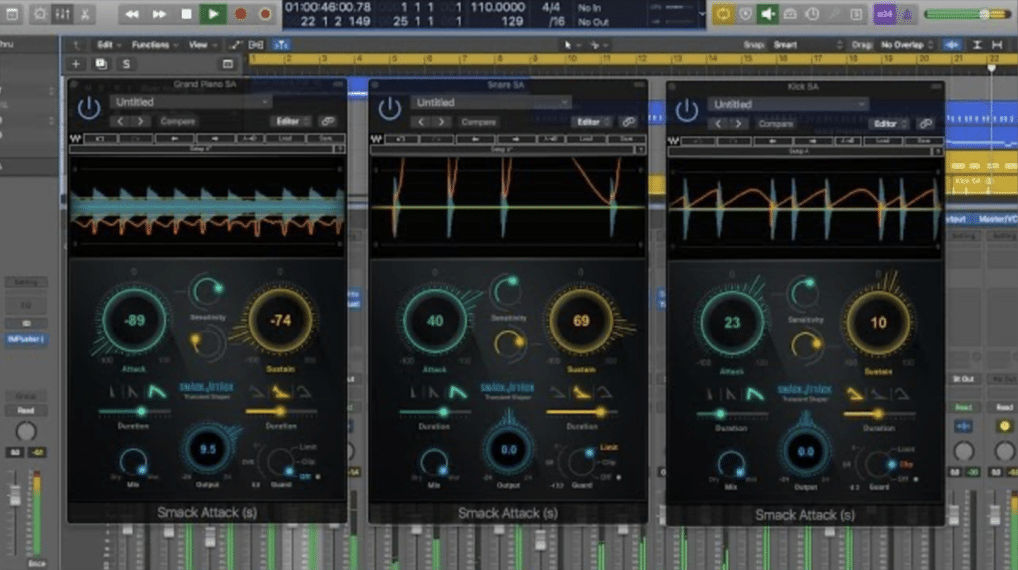
Task: Open preset dropdown in Grand Piano SA window
Action: coord(190,102)
